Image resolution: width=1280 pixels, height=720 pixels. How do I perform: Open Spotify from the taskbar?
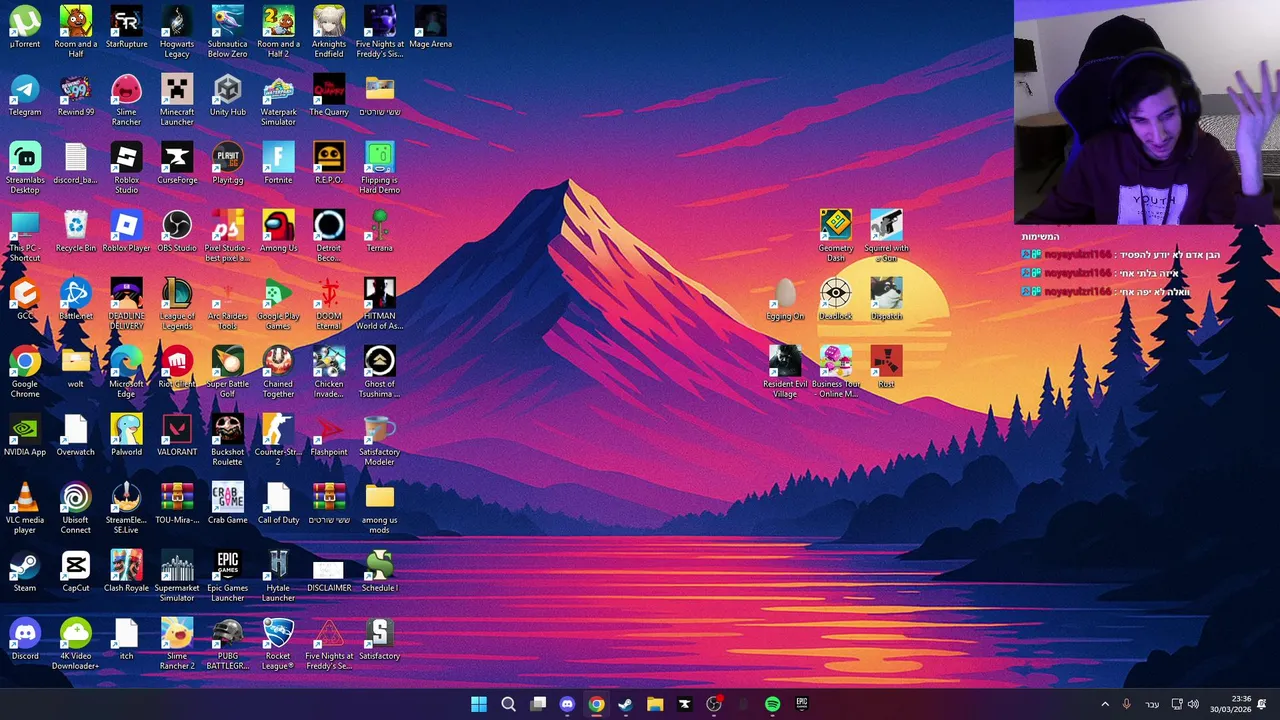click(x=772, y=704)
